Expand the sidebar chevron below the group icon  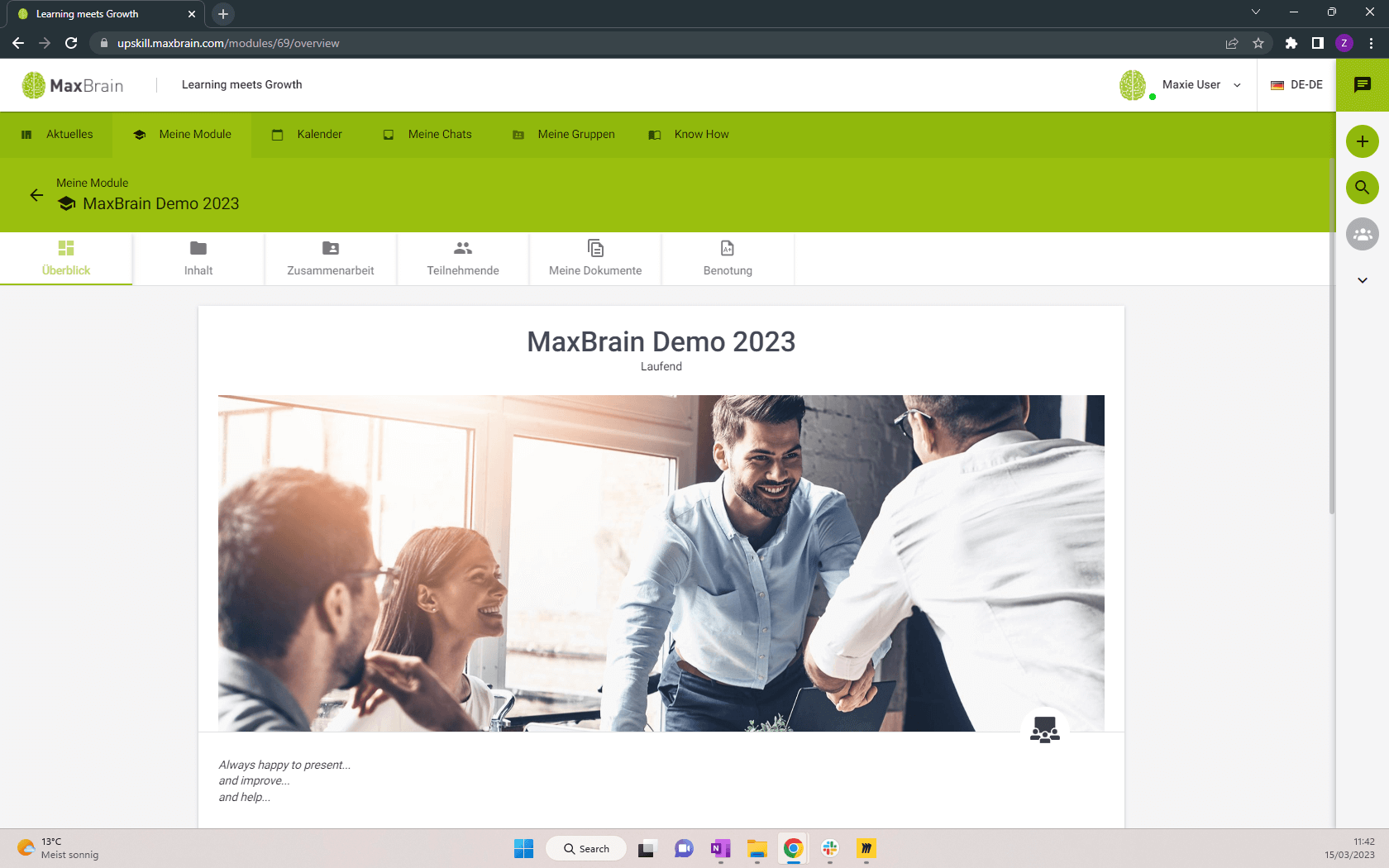point(1363,280)
